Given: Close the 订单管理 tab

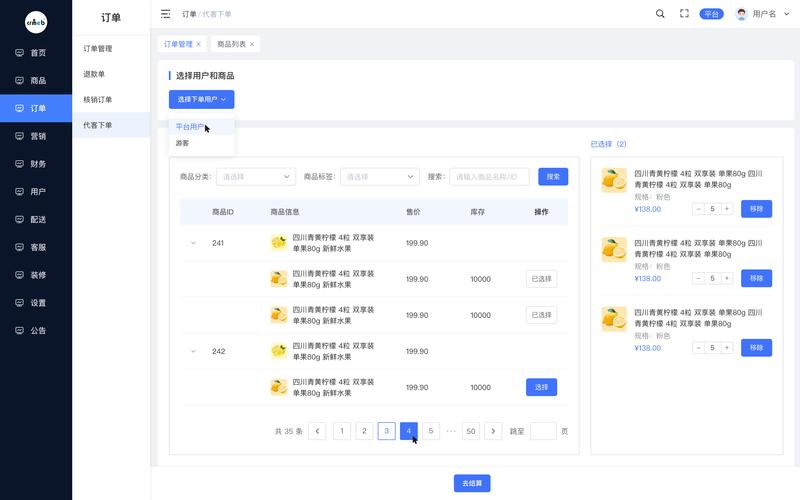Looking at the screenshot, I should pyautogui.click(x=198, y=44).
